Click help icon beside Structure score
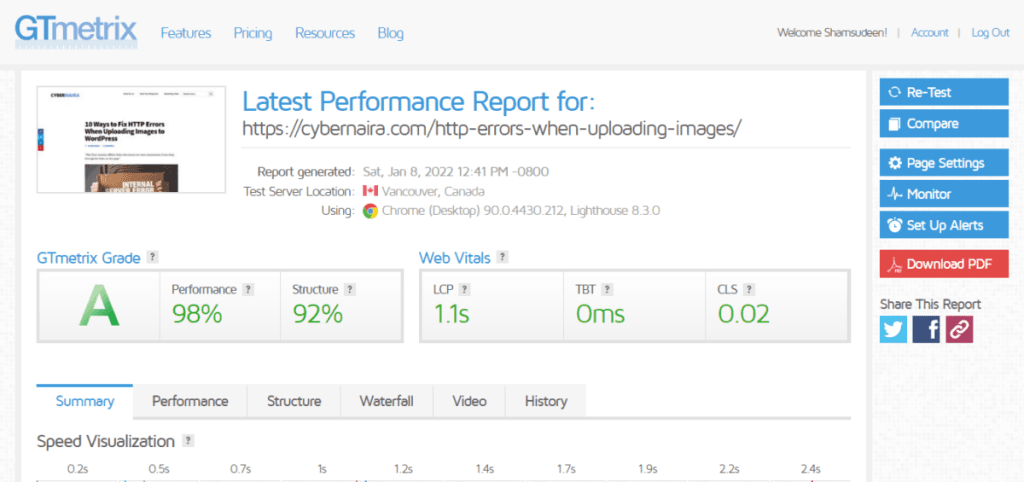This screenshot has height=482, width=1024. [x=349, y=289]
